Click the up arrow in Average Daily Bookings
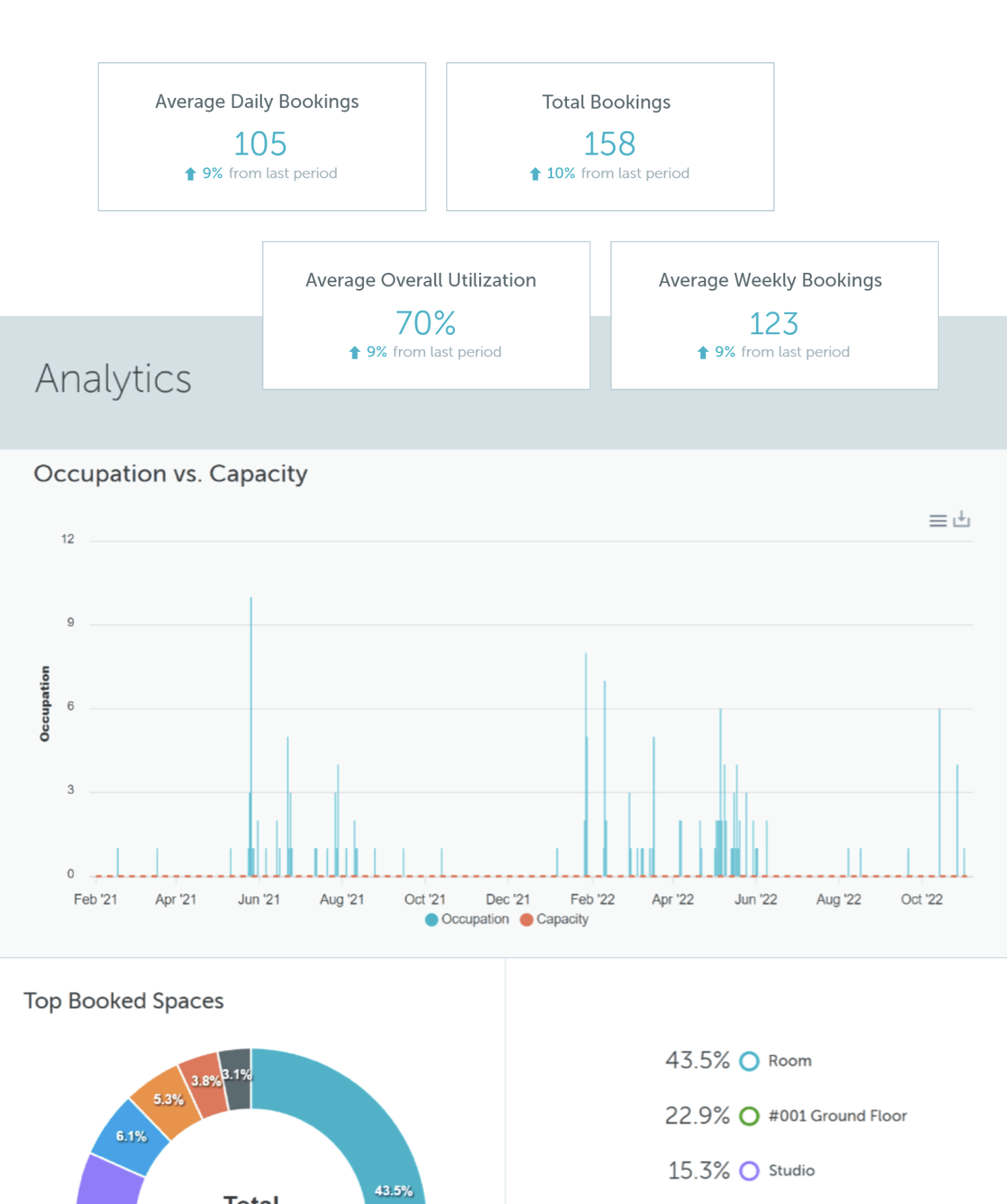 190,174
